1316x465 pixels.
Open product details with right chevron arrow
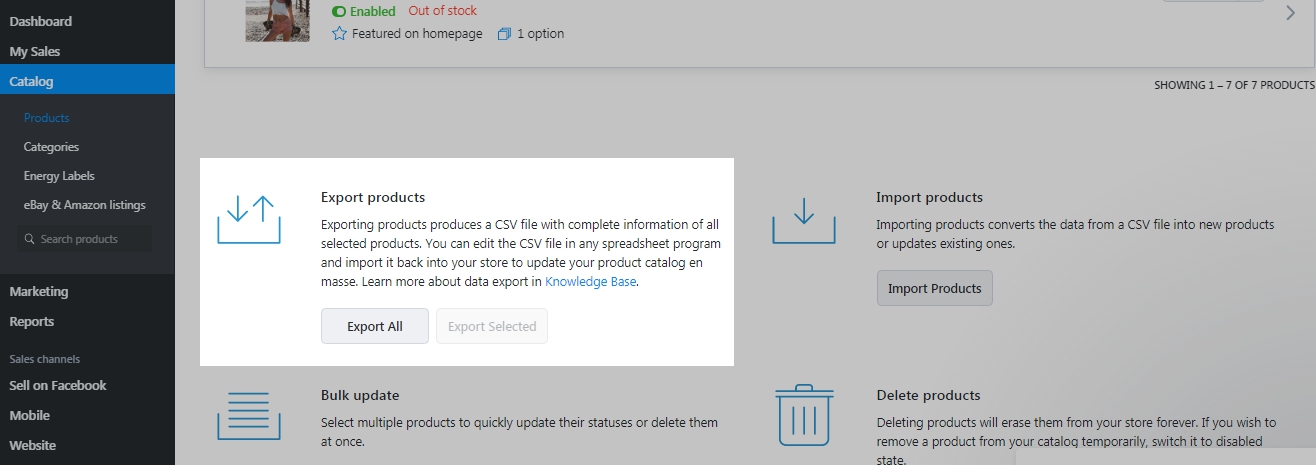point(1290,13)
